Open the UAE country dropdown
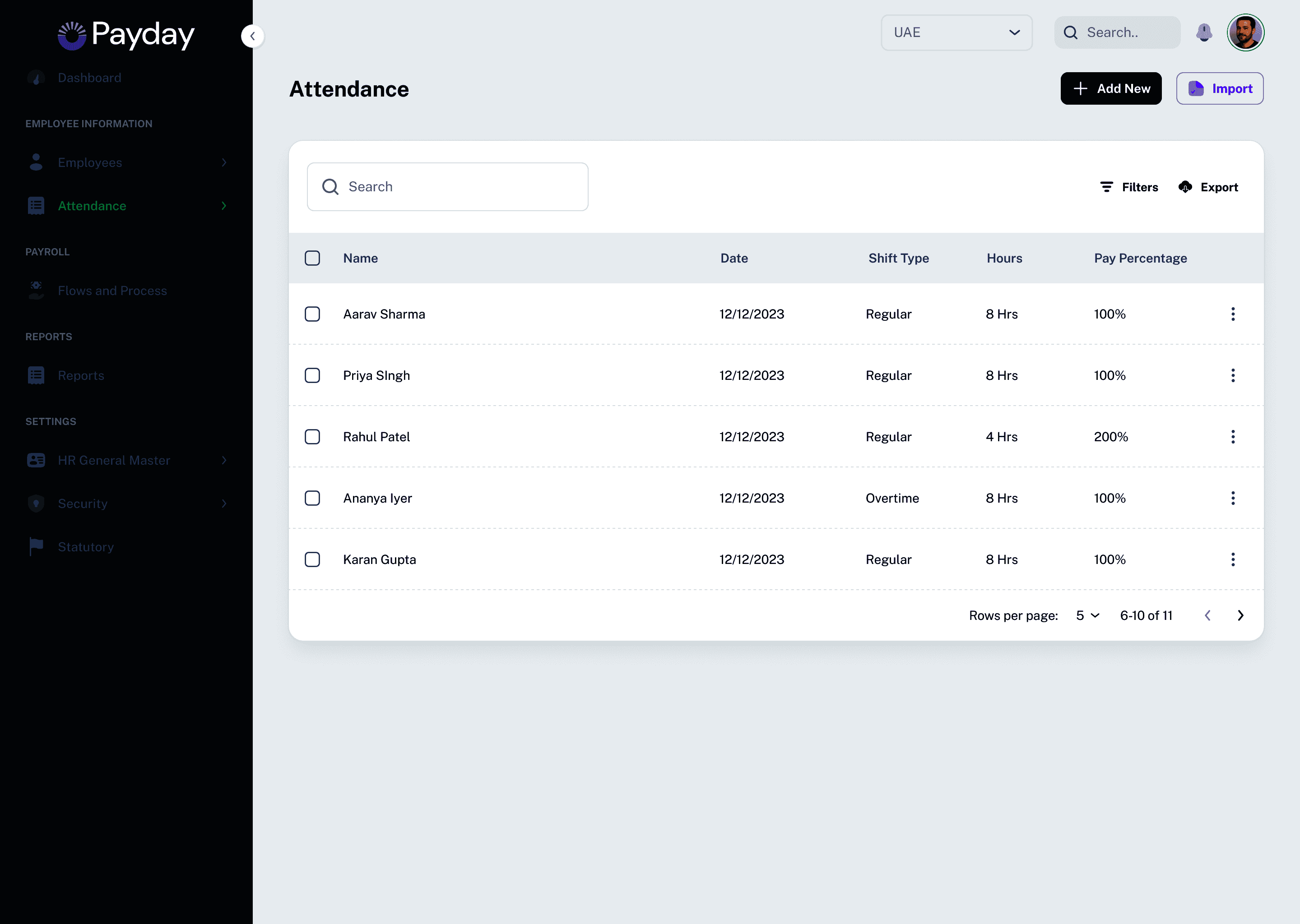 (x=956, y=32)
